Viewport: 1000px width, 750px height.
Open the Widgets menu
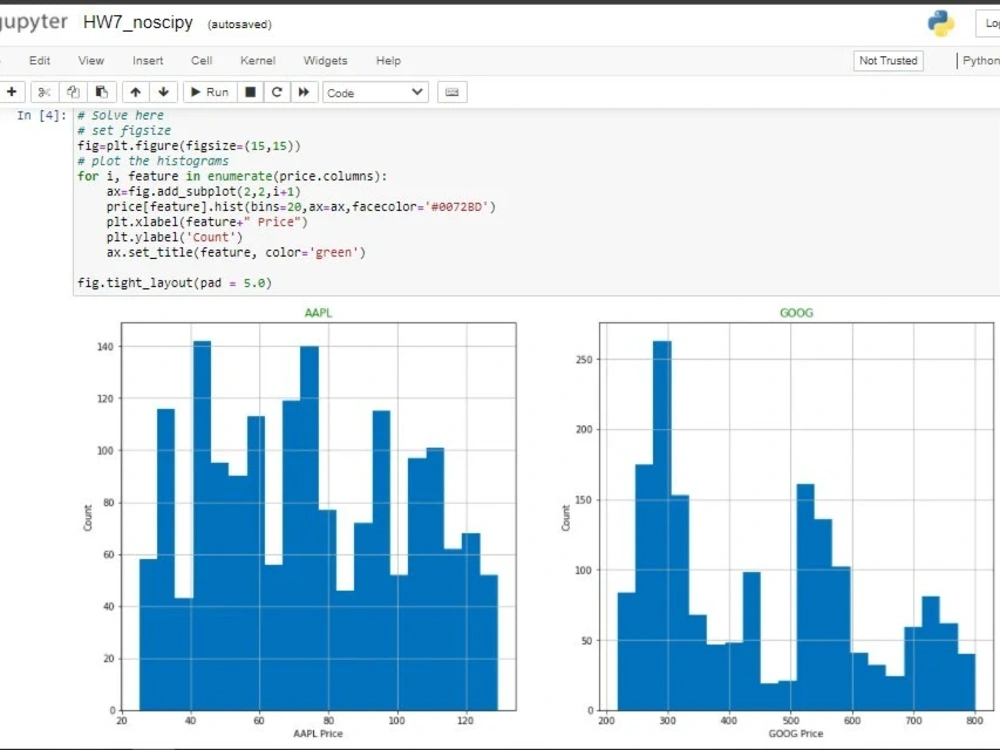[325, 61]
